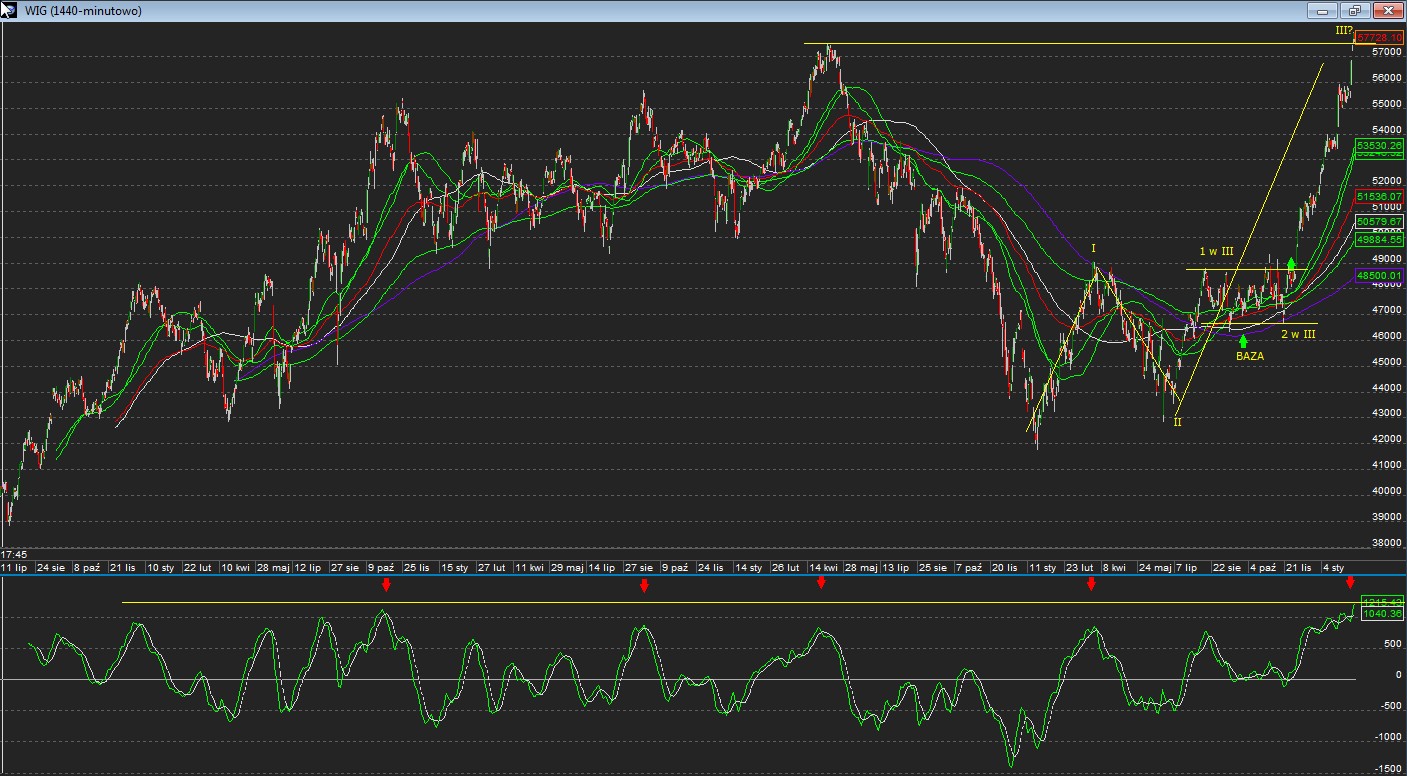Click the 12 lip date label
The height and width of the screenshot is (776, 1407).
pos(307,567)
